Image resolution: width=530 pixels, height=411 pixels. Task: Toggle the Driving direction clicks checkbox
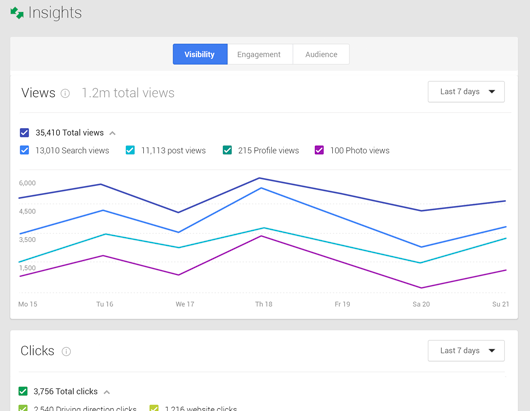pos(23,408)
